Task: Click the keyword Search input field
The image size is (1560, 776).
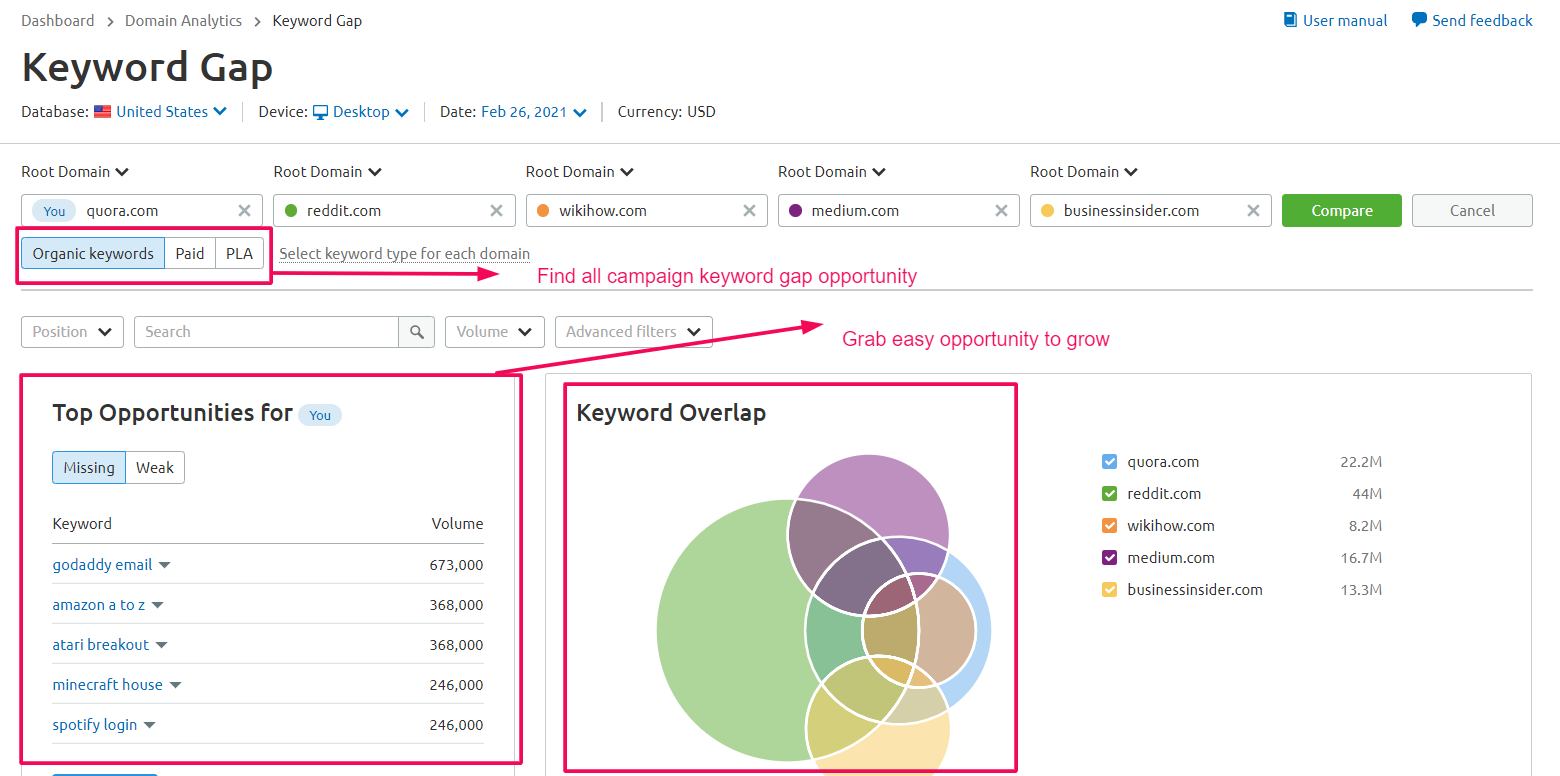Action: (x=266, y=332)
